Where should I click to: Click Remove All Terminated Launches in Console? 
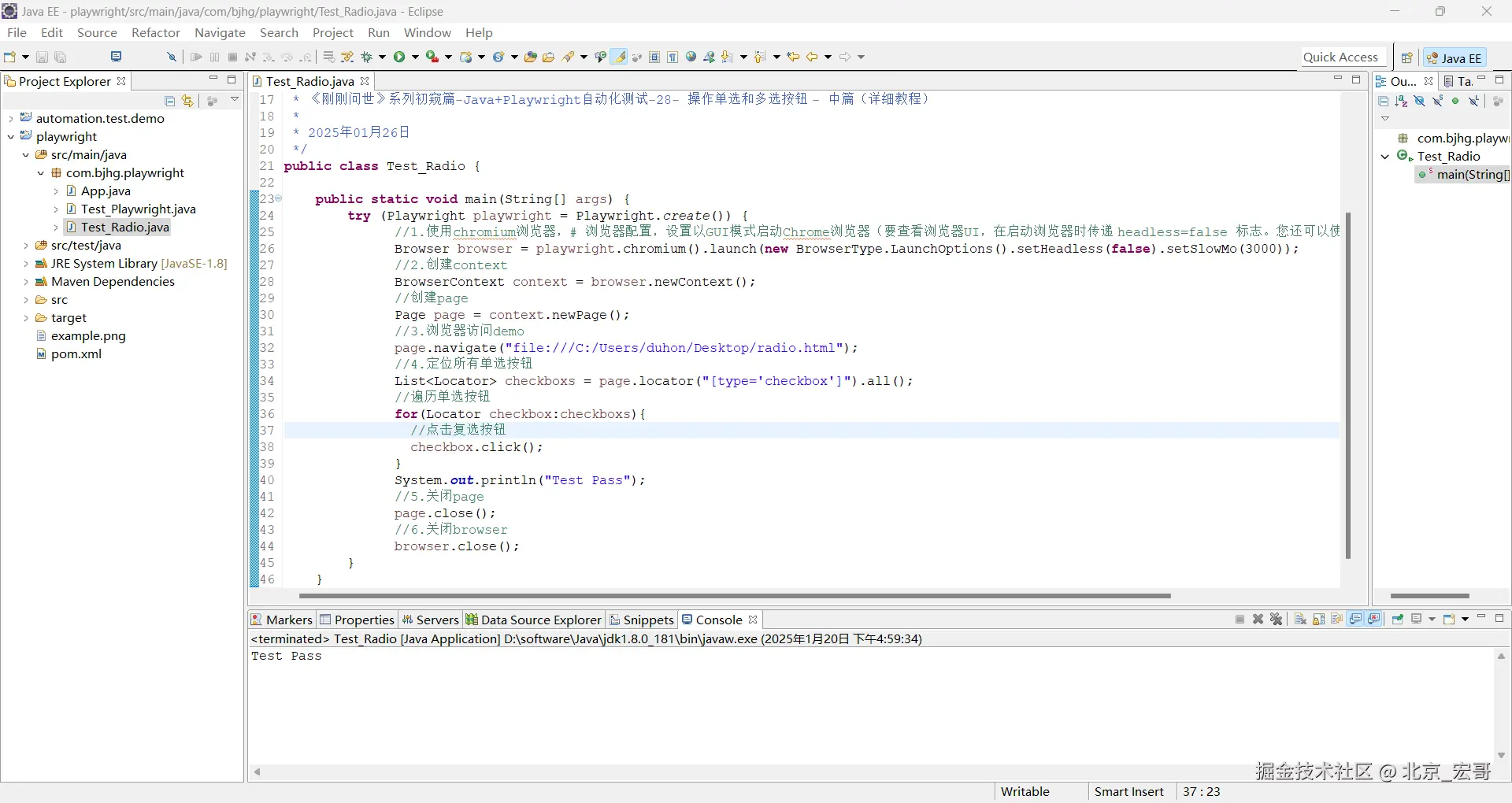[x=1277, y=620]
